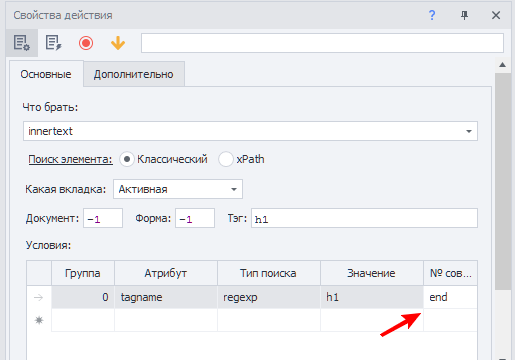Screen dimensions: 515x360
Task: Click the vertical scrollbar thumb
Action: pos(503,182)
